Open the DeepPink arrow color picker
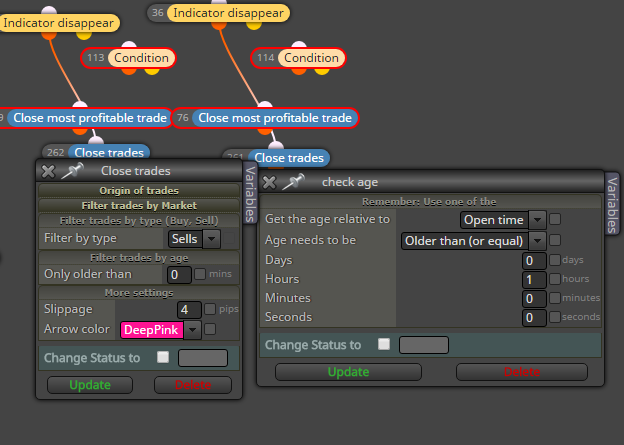Viewport: 624px width, 445px height. coord(152,330)
